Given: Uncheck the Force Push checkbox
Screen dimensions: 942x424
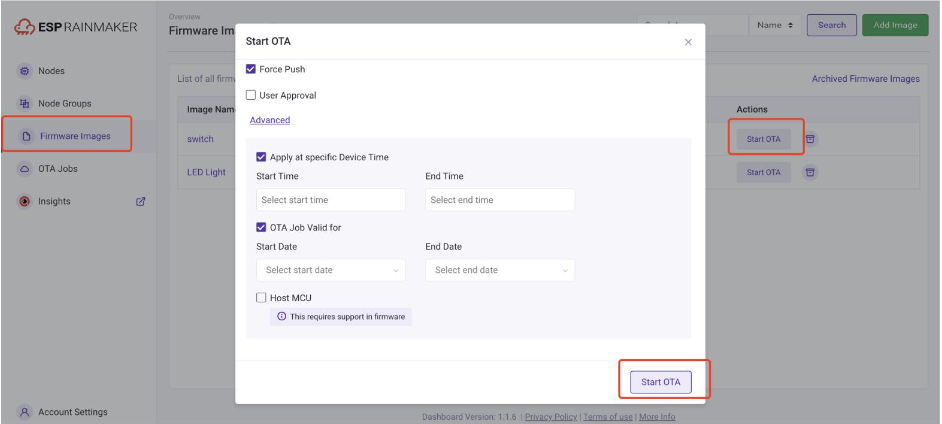Looking at the screenshot, I should coord(251,69).
